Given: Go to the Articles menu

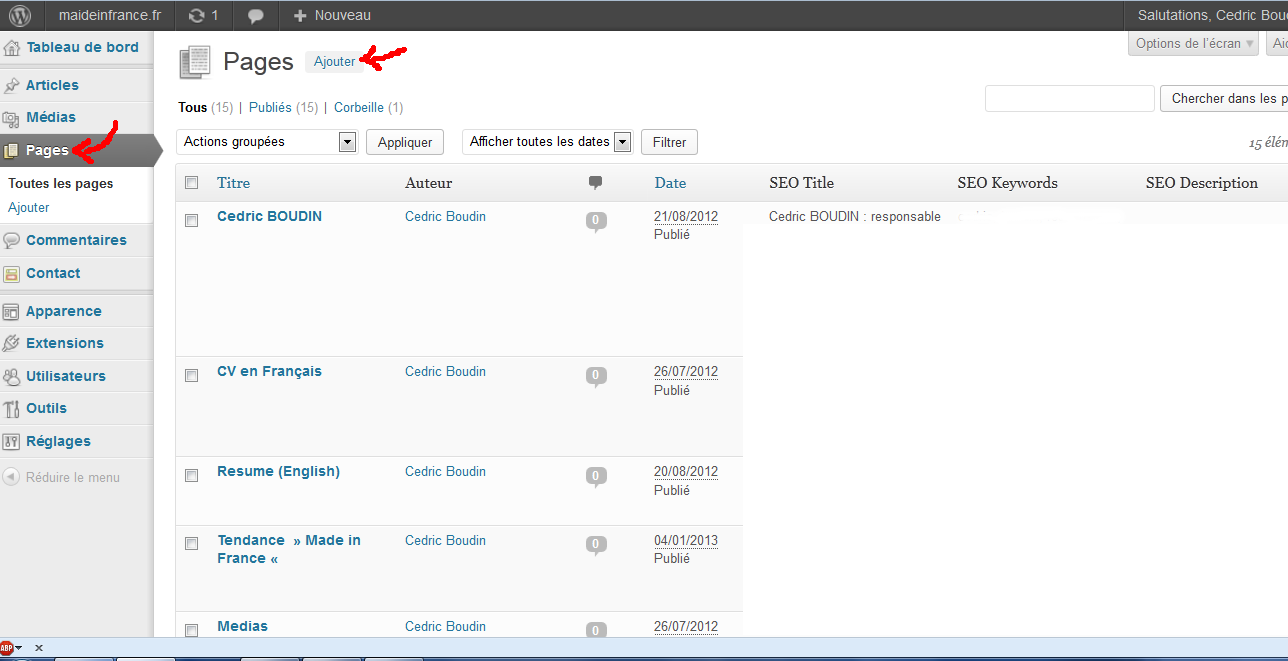Looking at the screenshot, I should (52, 85).
